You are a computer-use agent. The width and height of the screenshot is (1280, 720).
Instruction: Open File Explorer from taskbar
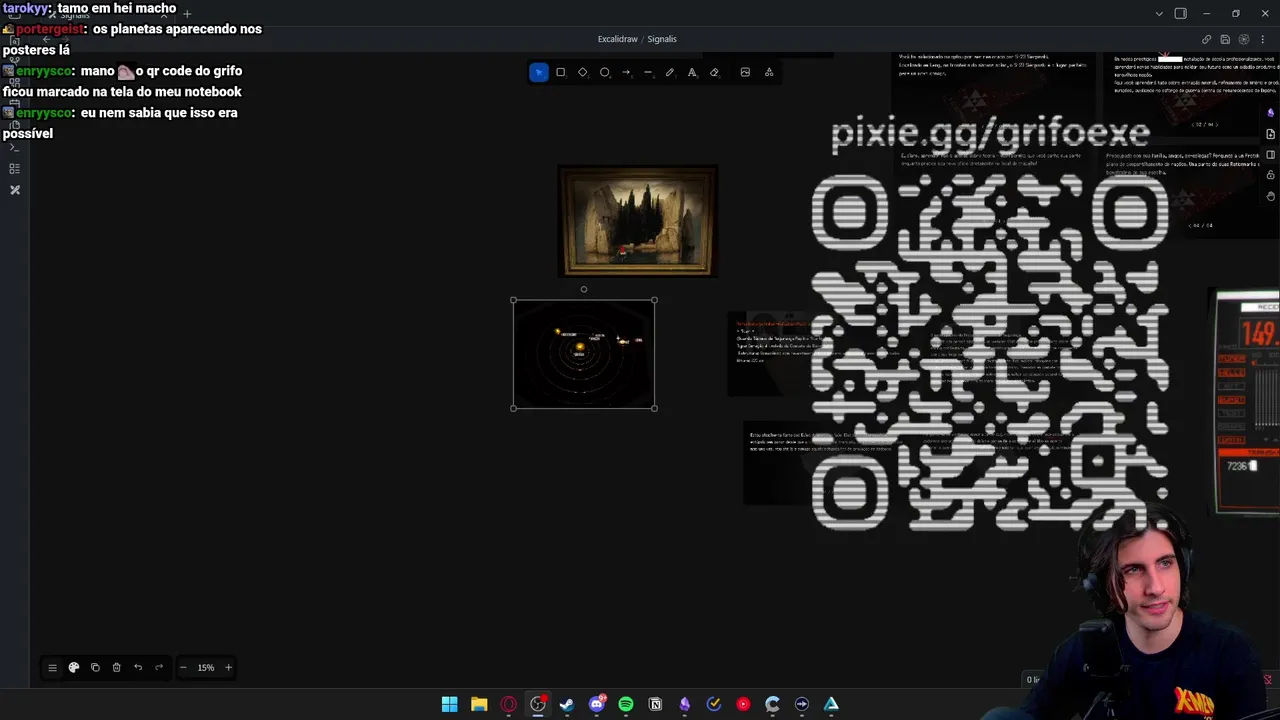(479, 704)
